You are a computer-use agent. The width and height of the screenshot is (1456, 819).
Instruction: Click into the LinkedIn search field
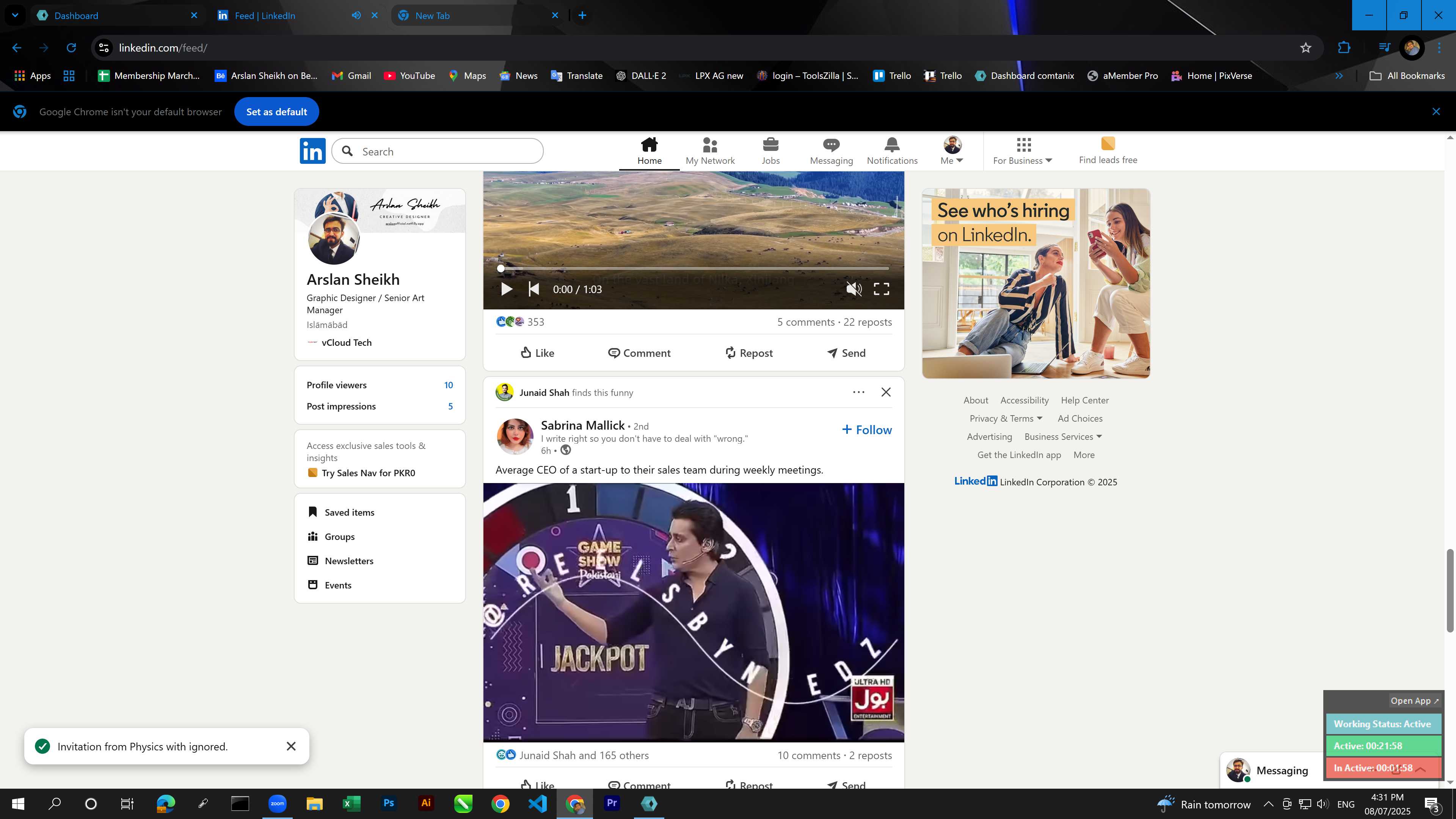point(438,152)
